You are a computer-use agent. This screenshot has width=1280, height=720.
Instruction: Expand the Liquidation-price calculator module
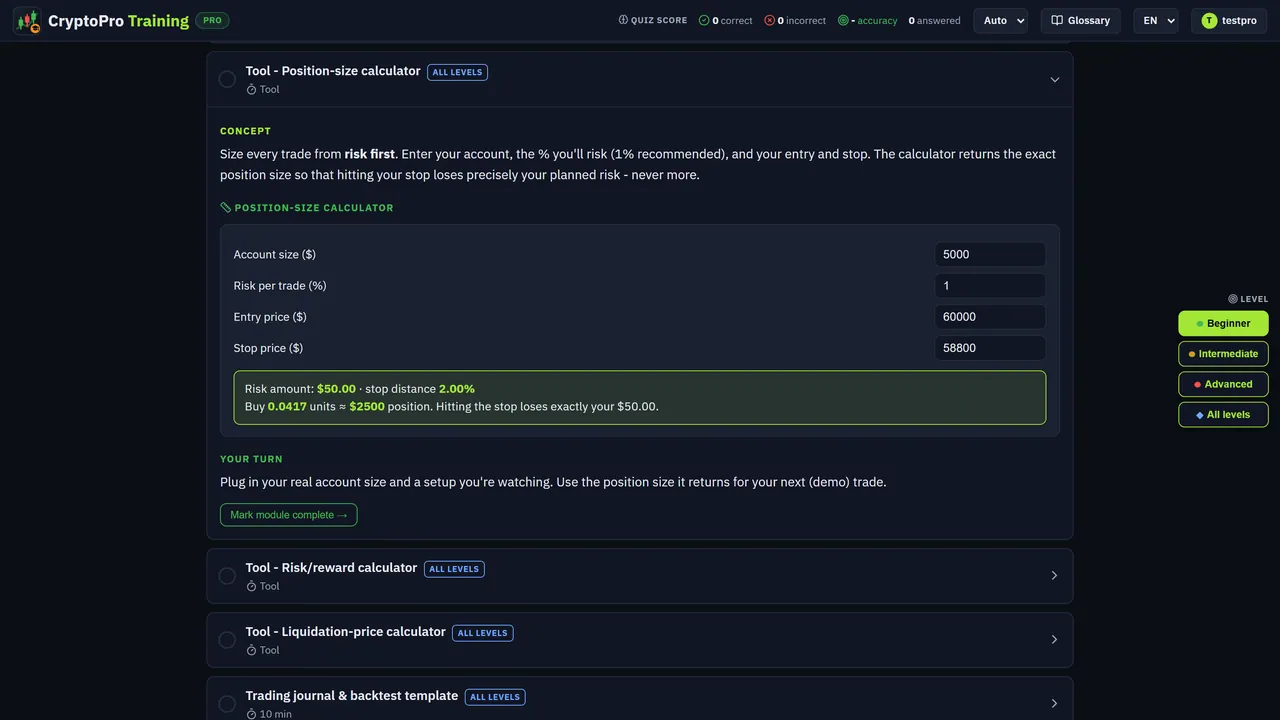click(x=1054, y=640)
